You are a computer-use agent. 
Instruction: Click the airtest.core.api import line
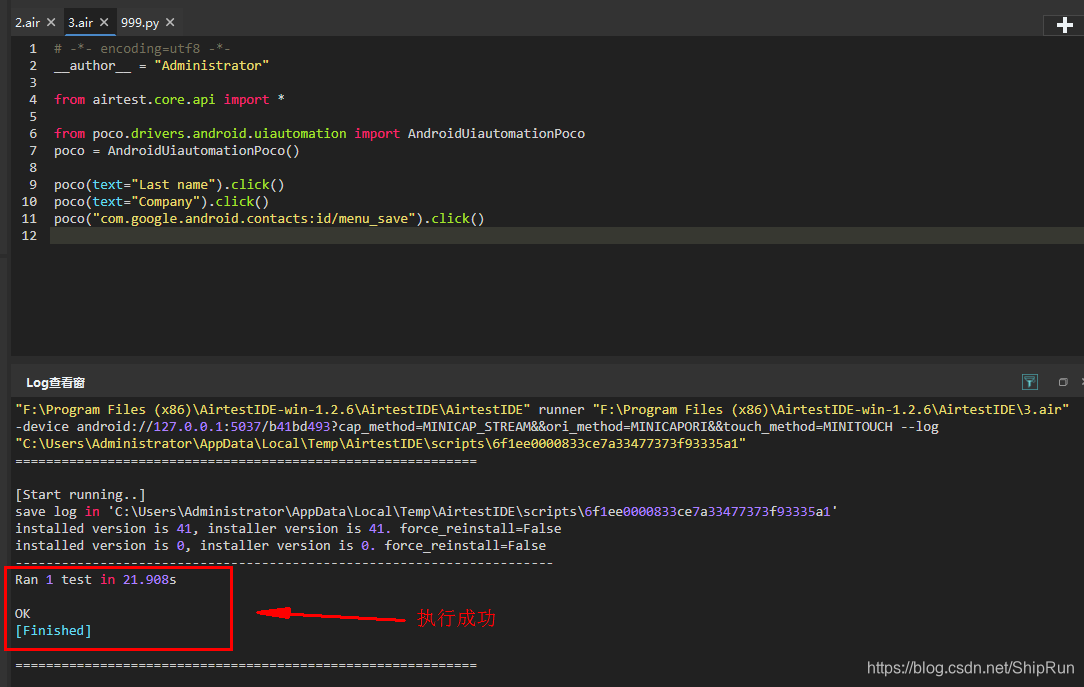pyautogui.click(x=169, y=100)
